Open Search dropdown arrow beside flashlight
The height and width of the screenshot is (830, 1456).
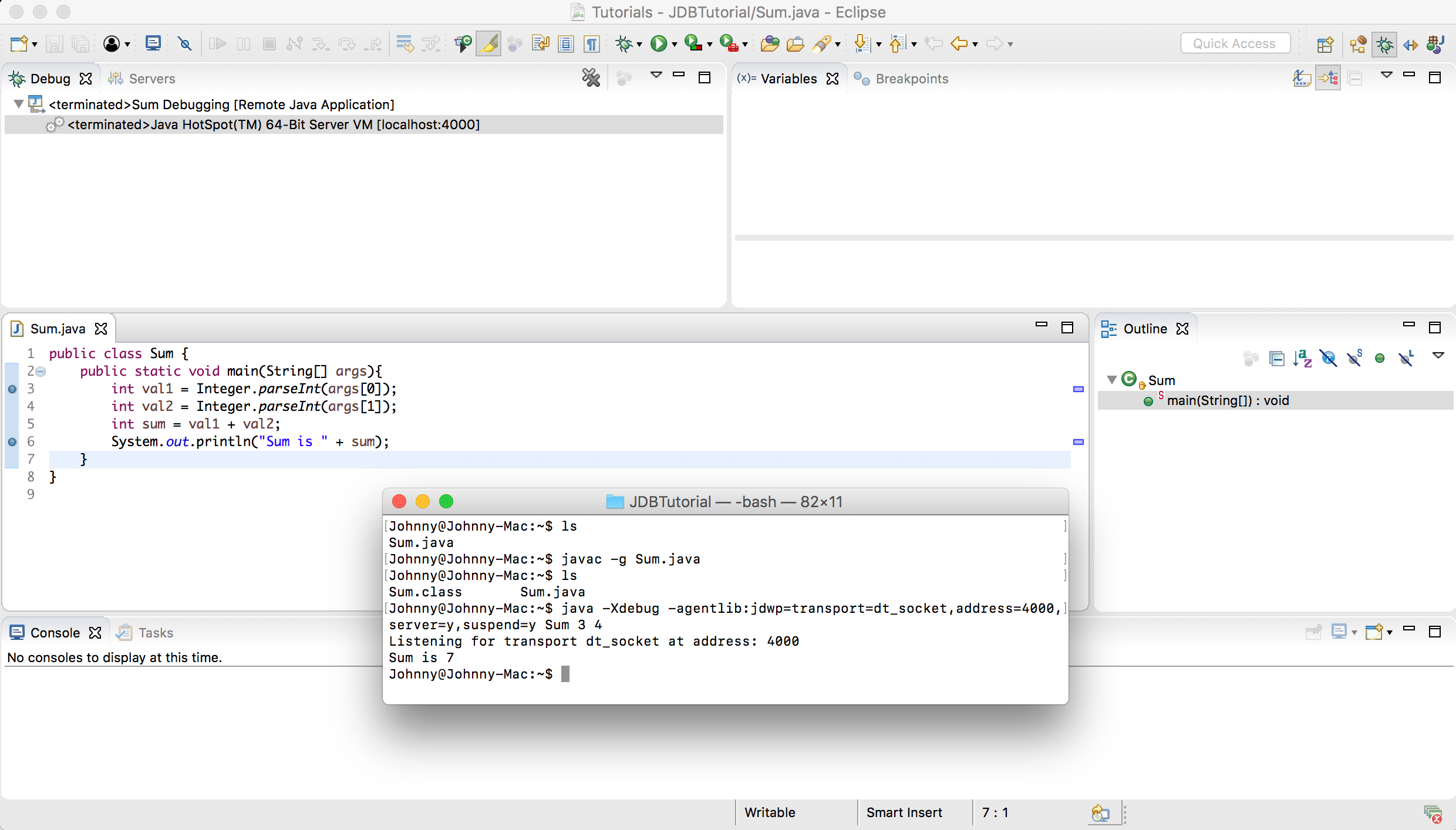pyautogui.click(x=838, y=45)
